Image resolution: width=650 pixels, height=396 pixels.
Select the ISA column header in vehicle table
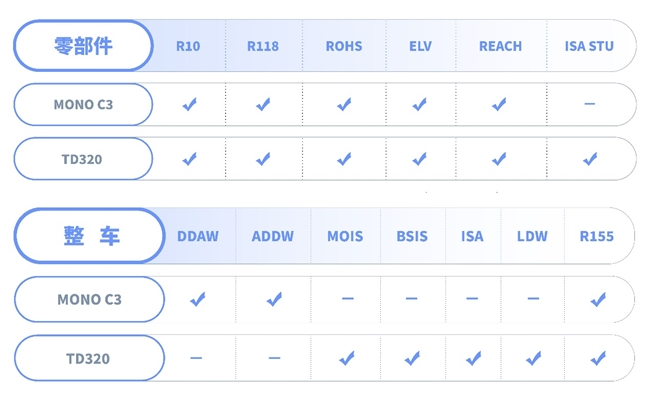[472, 236]
